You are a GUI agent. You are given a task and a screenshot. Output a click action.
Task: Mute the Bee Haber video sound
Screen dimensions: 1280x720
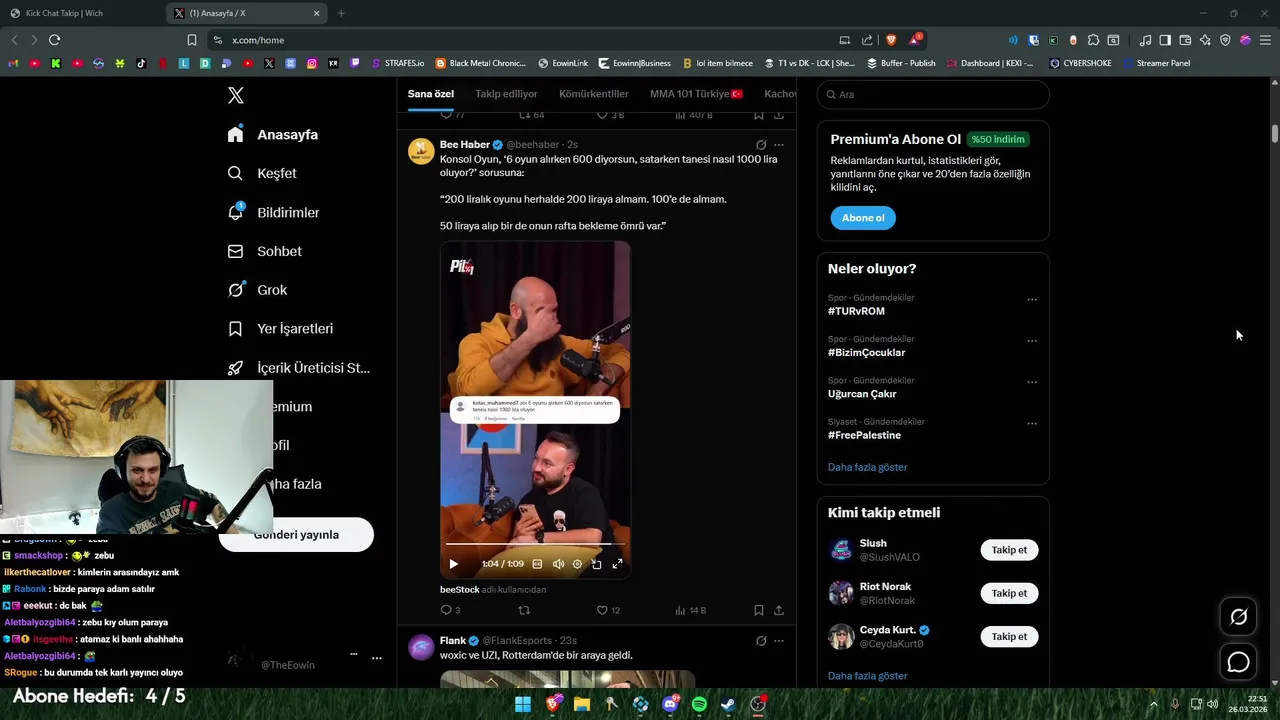point(558,564)
